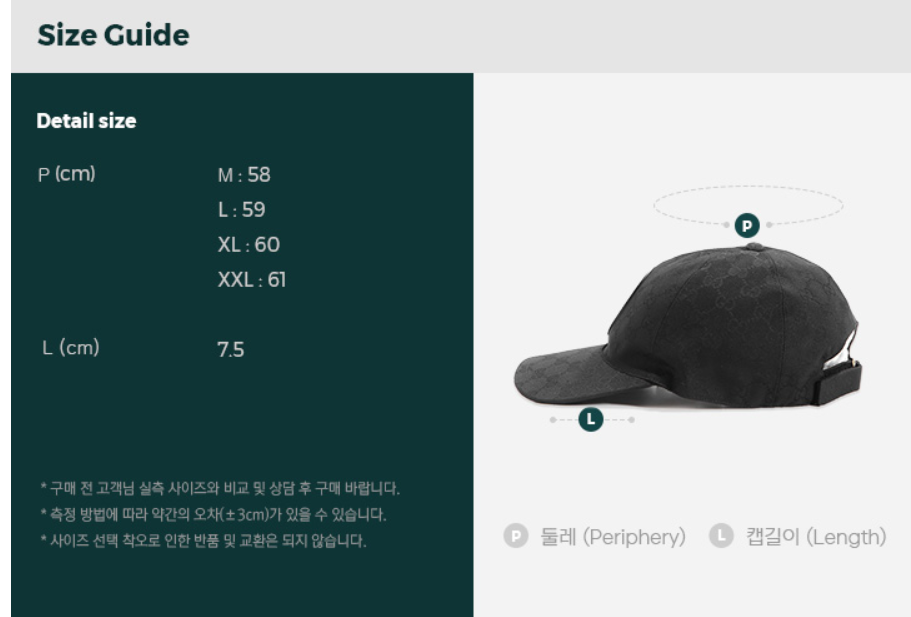Click the L marker below the brim

590,419
